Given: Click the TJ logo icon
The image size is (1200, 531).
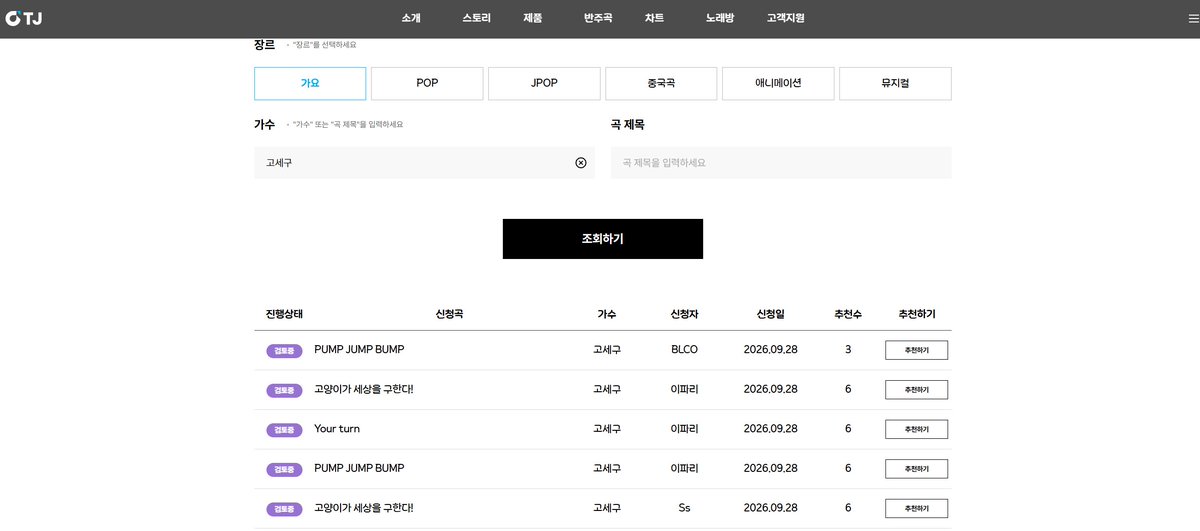Looking at the screenshot, I should [x=24, y=18].
